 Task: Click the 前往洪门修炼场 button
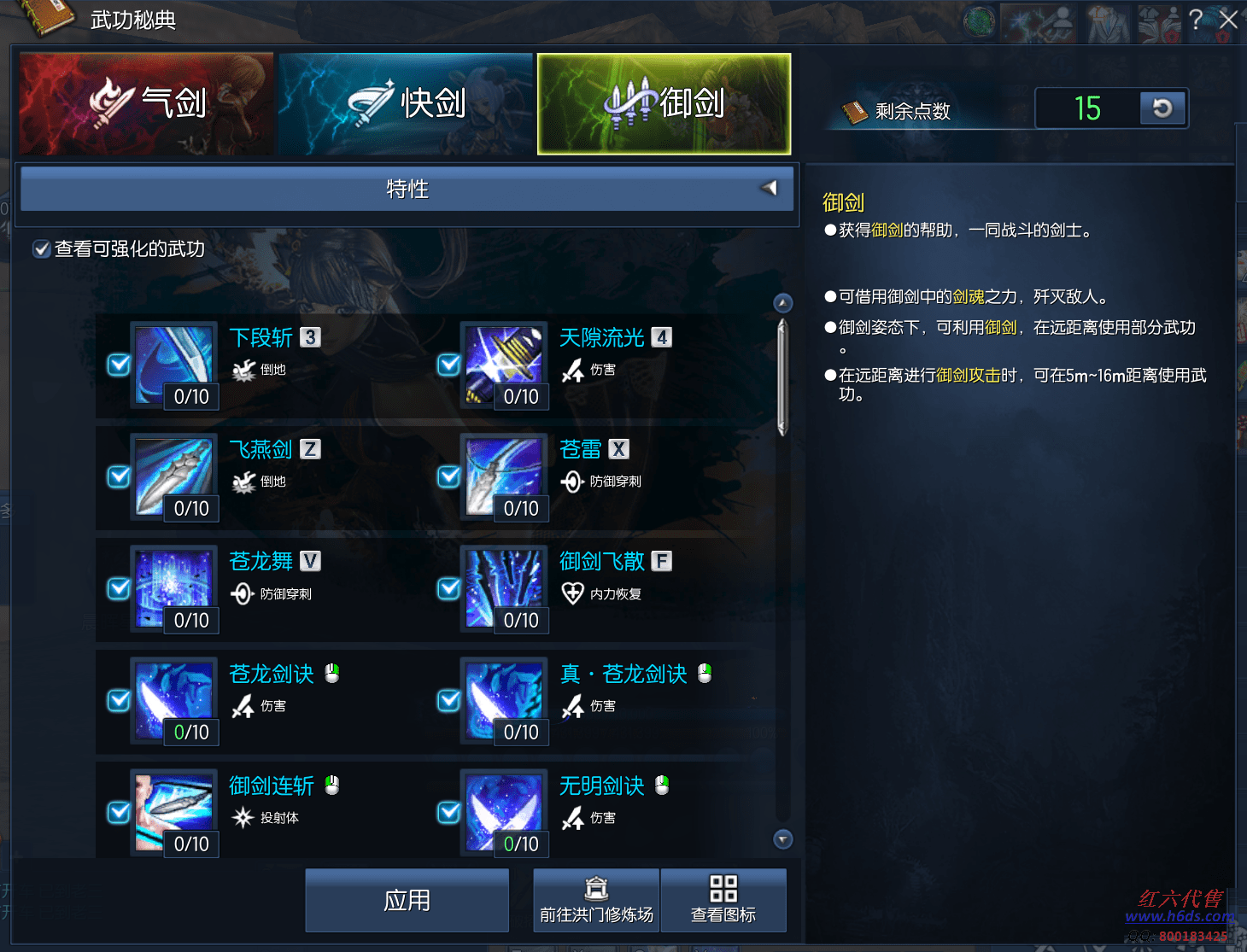(x=596, y=901)
